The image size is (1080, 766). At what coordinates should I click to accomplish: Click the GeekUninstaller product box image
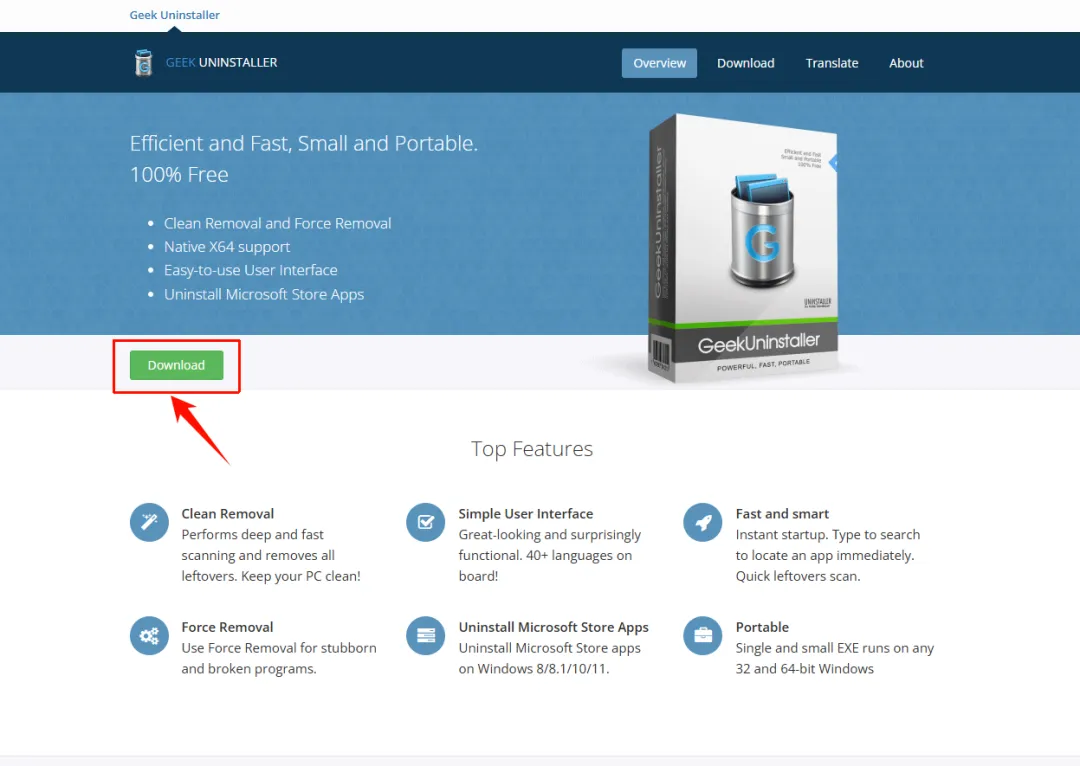point(744,248)
